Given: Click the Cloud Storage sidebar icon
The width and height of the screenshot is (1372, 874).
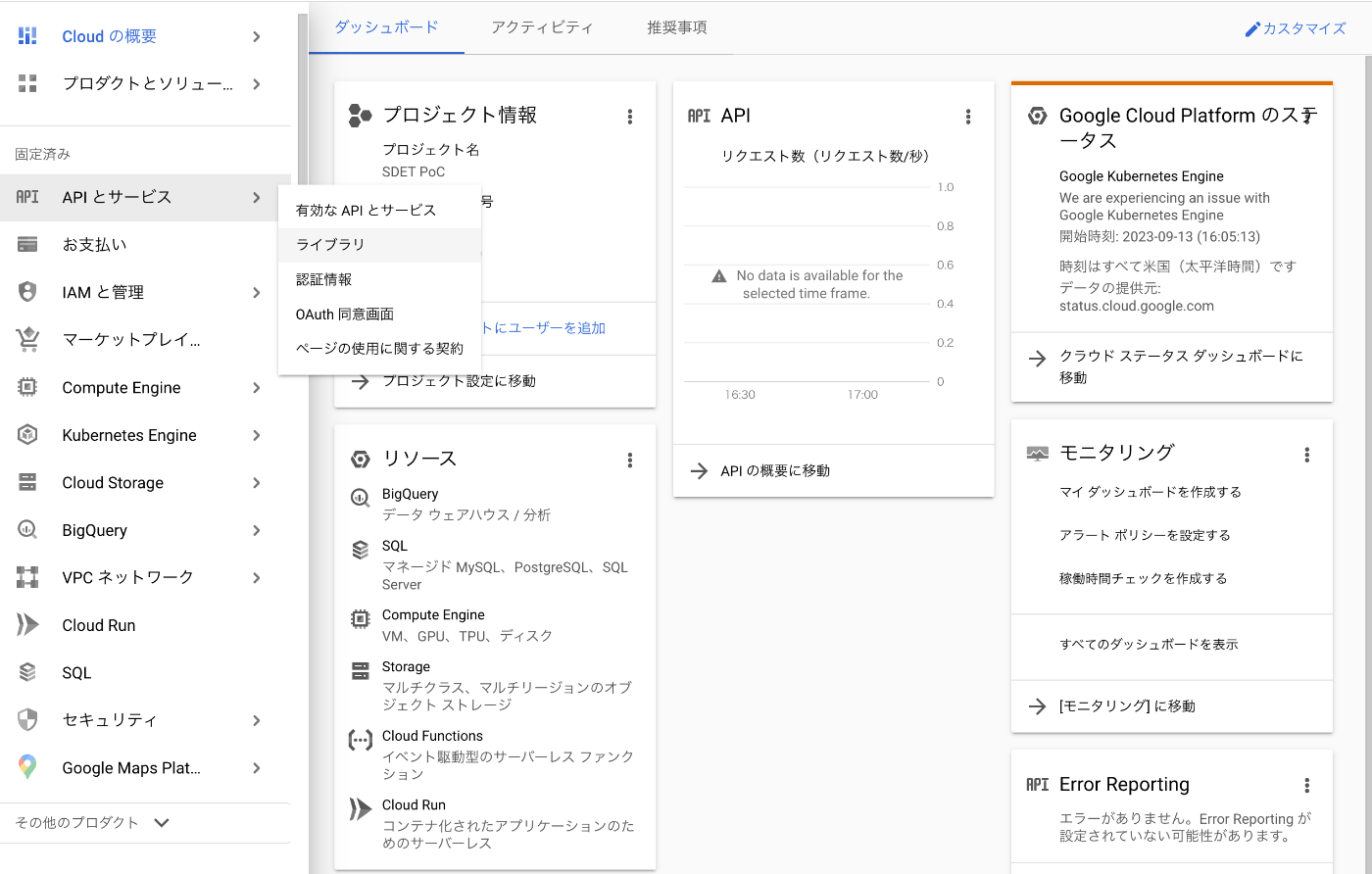Looking at the screenshot, I should (x=27, y=483).
